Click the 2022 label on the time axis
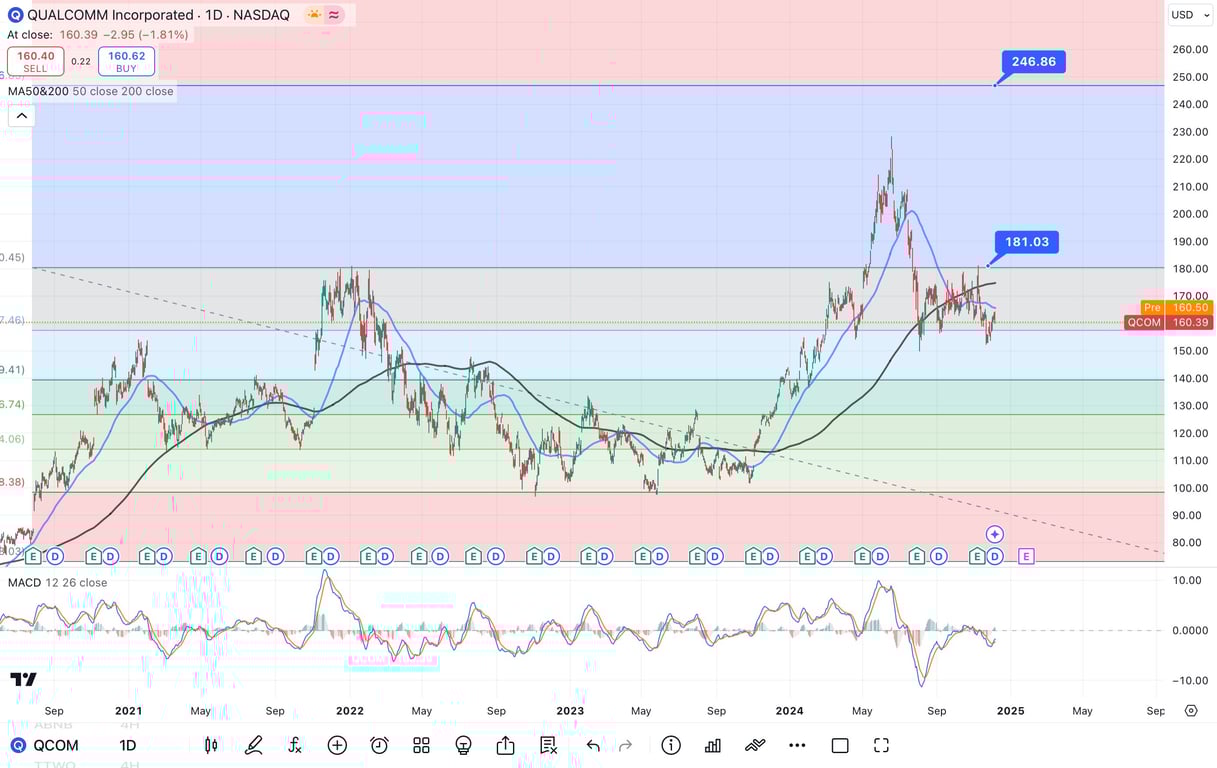 click(x=349, y=711)
